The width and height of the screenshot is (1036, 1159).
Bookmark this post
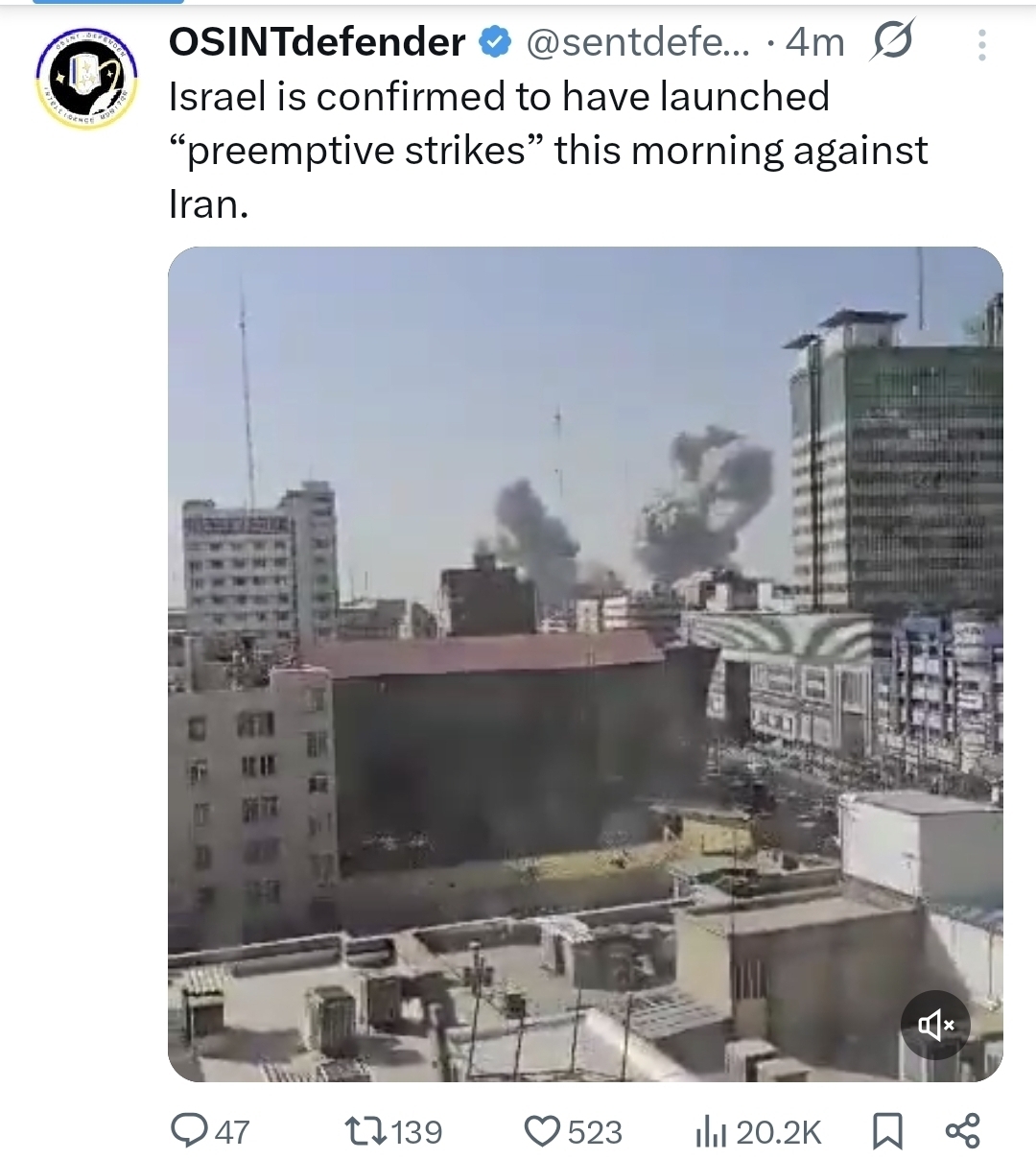(x=887, y=1131)
